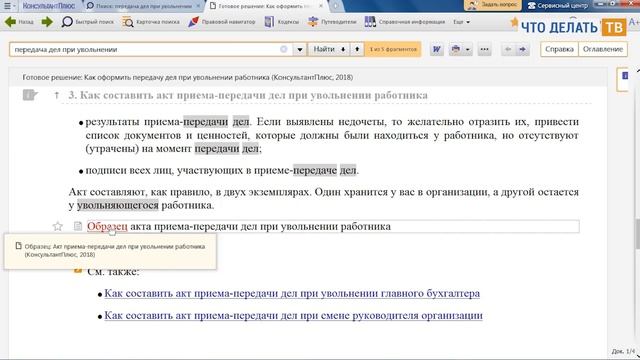The image size is (640, 360).
Task: Expand print options dropdown arrow
Action: (x=468, y=49)
